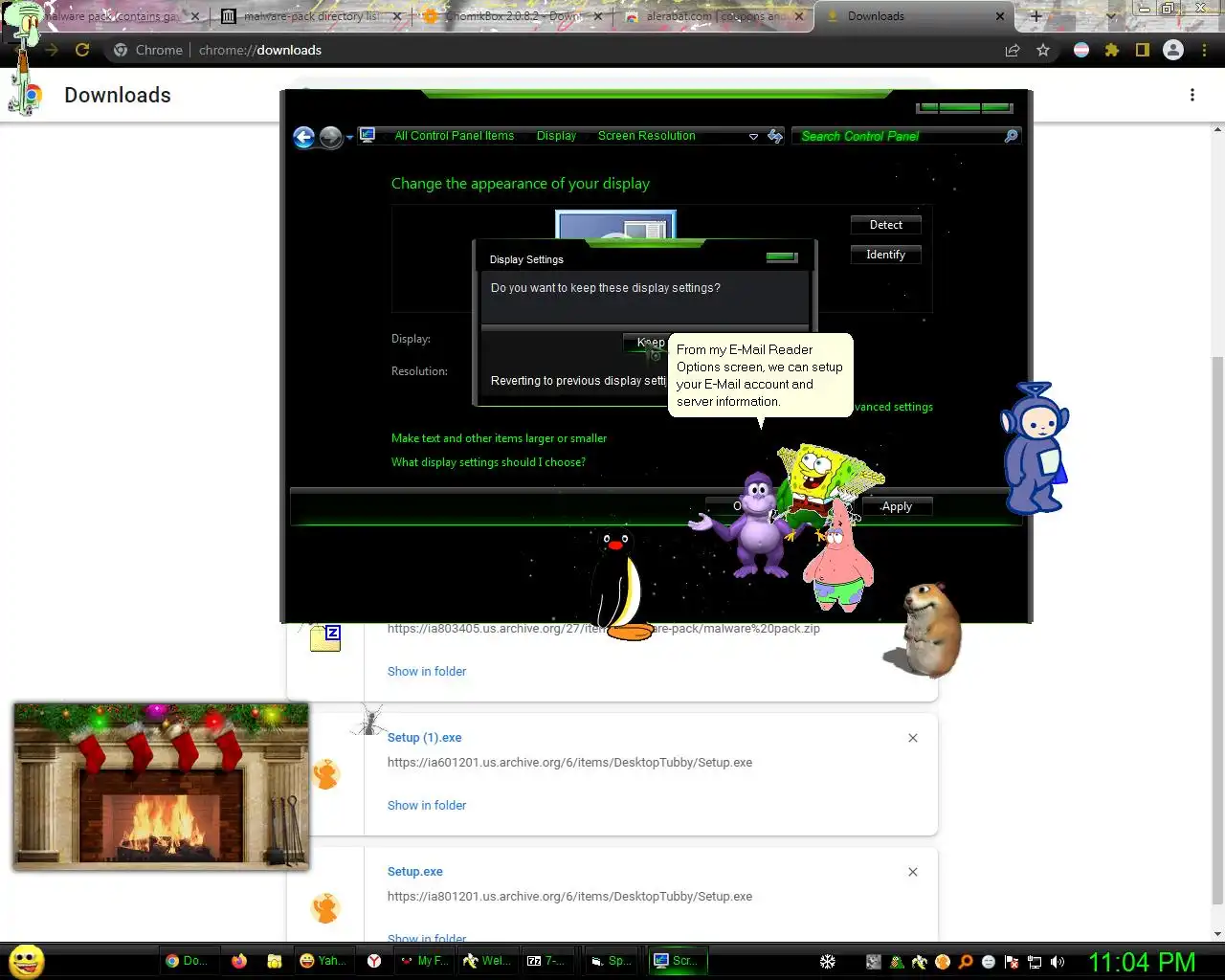This screenshot has width=1225, height=980.
Task: Expand the Control Panel address dropdown arrow
Action: 753,137
